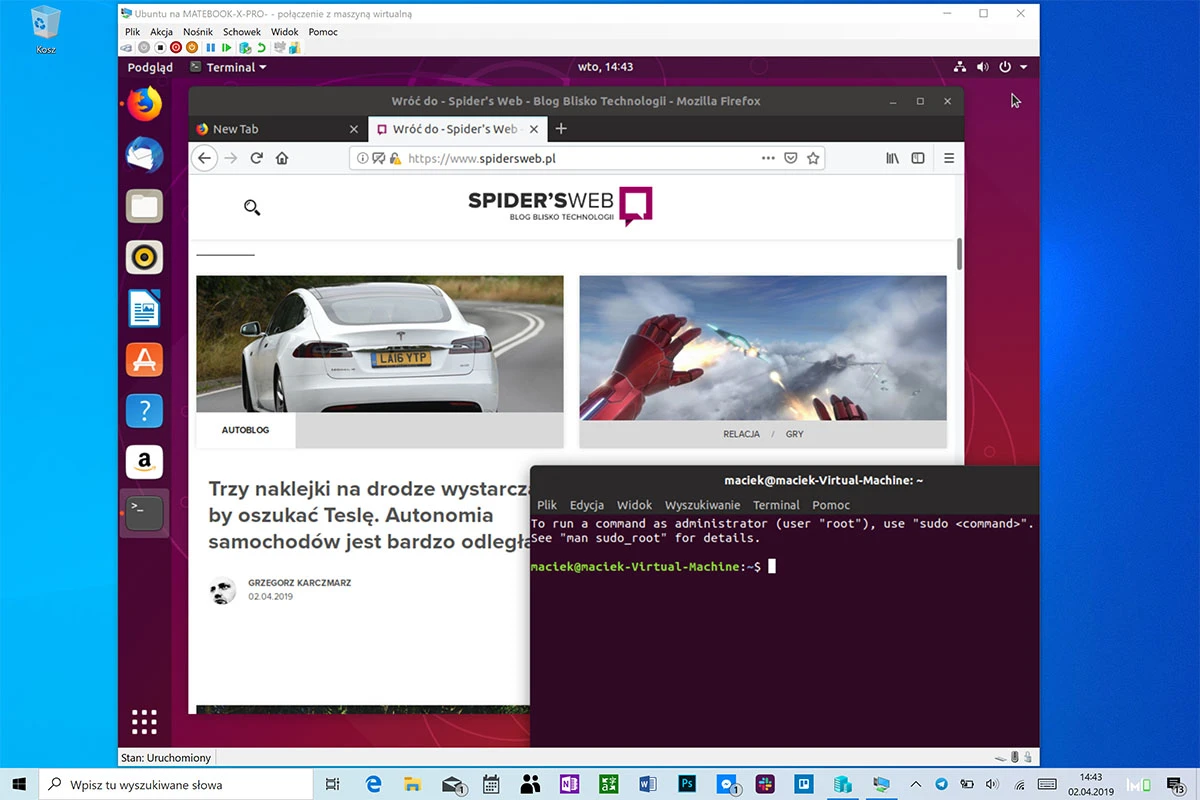1200x800 pixels.
Task: Open page actions three-dot menu in URL bar
Action: pyautogui.click(x=768, y=158)
